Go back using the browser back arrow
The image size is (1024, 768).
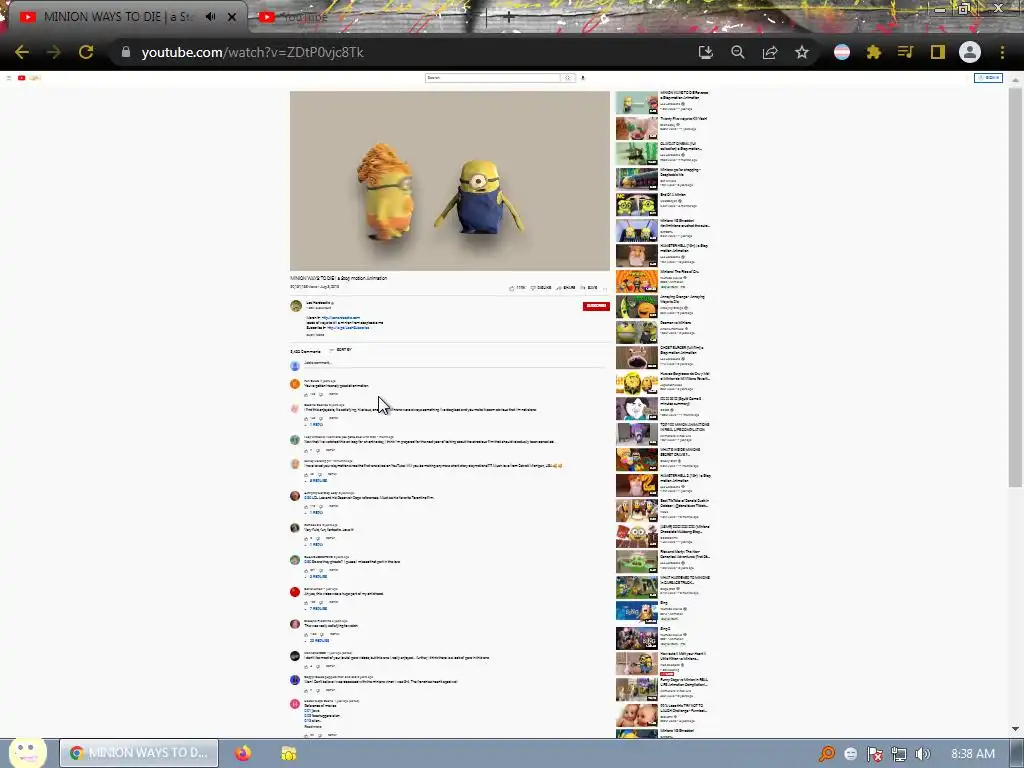point(22,52)
